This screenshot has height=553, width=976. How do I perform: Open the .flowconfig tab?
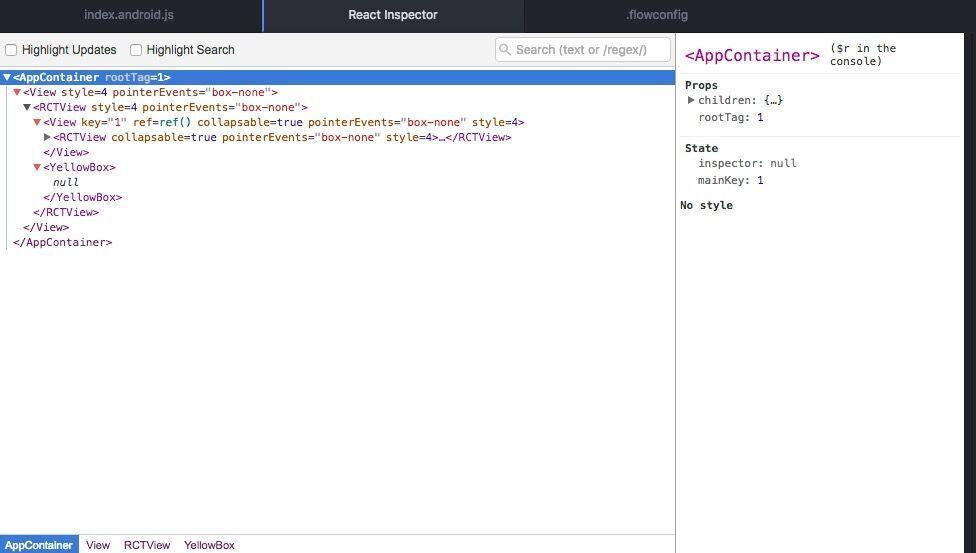657,15
